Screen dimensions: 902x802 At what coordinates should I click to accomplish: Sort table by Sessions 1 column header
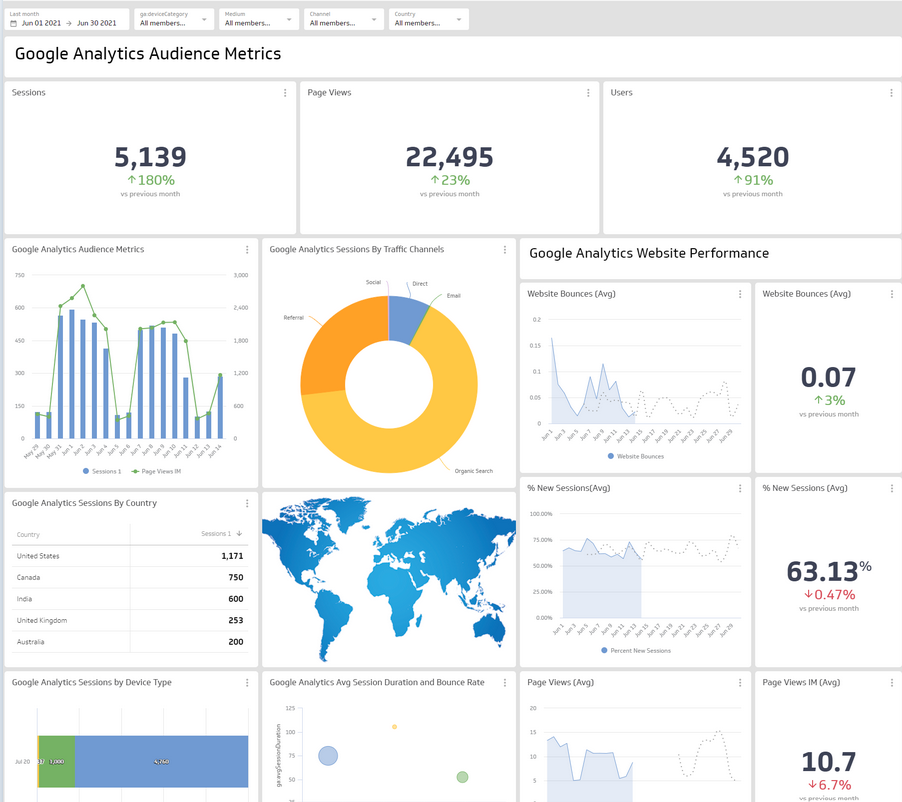click(x=221, y=534)
